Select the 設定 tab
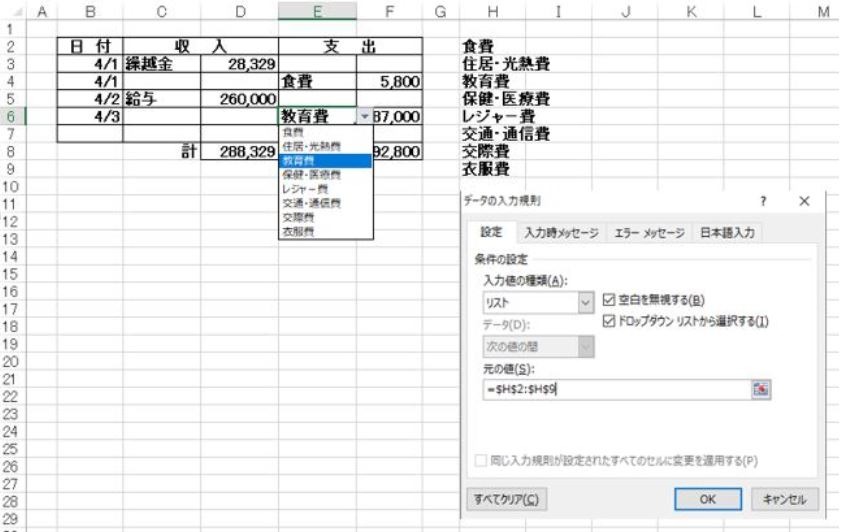Screen dimensions: 843x532 pos(491,233)
